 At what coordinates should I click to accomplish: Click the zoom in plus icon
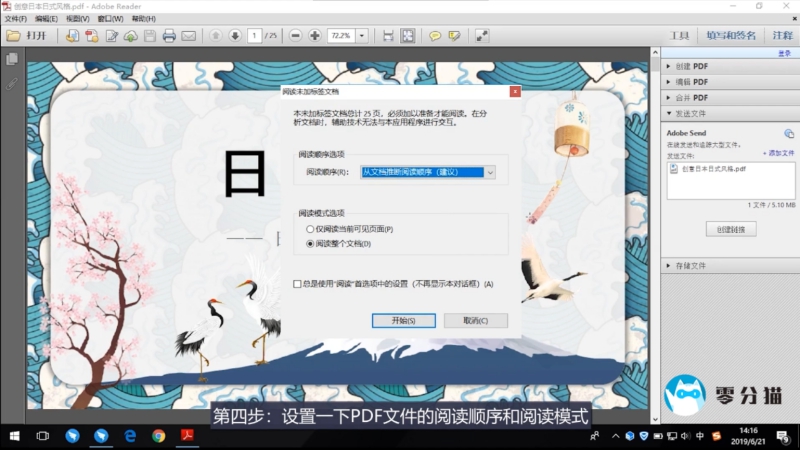click(315, 36)
